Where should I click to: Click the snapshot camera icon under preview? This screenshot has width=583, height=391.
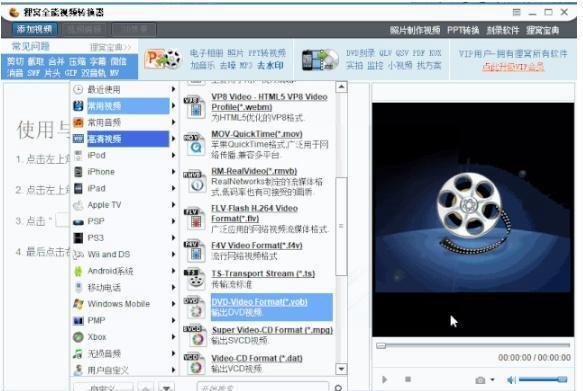click(x=480, y=380)
